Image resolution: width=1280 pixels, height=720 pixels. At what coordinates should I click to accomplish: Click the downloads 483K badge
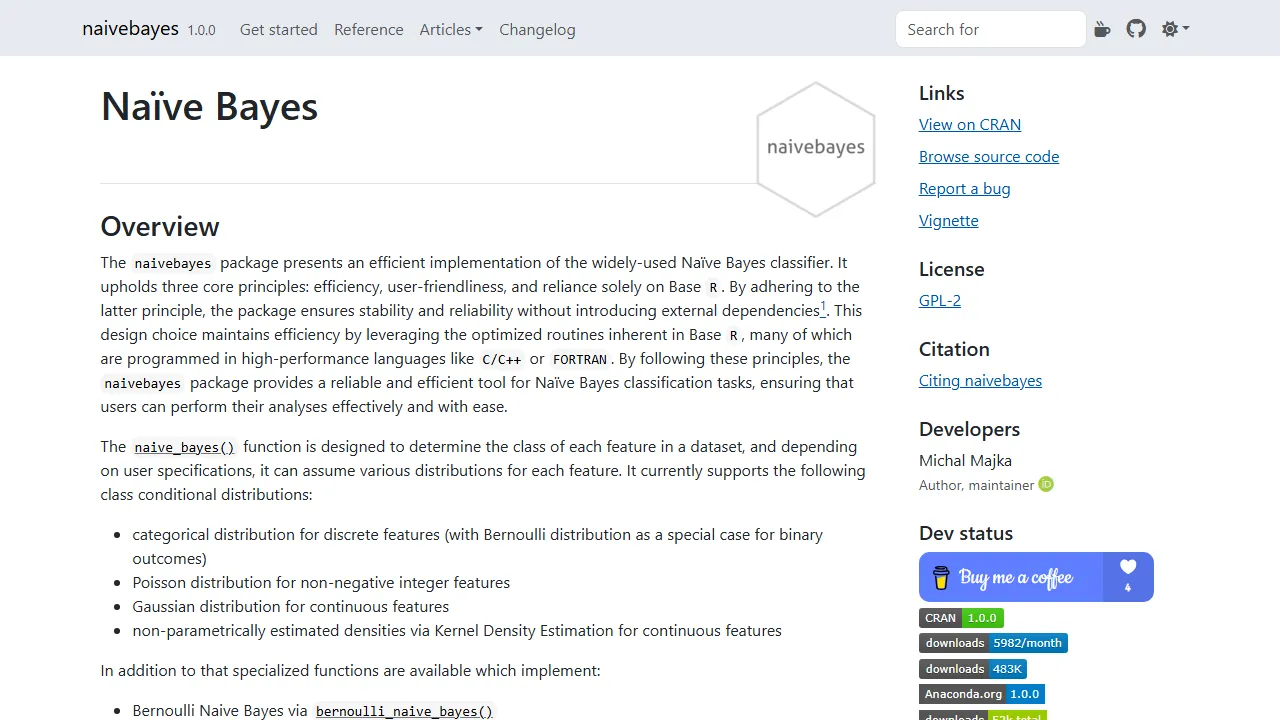coord(972,668)
